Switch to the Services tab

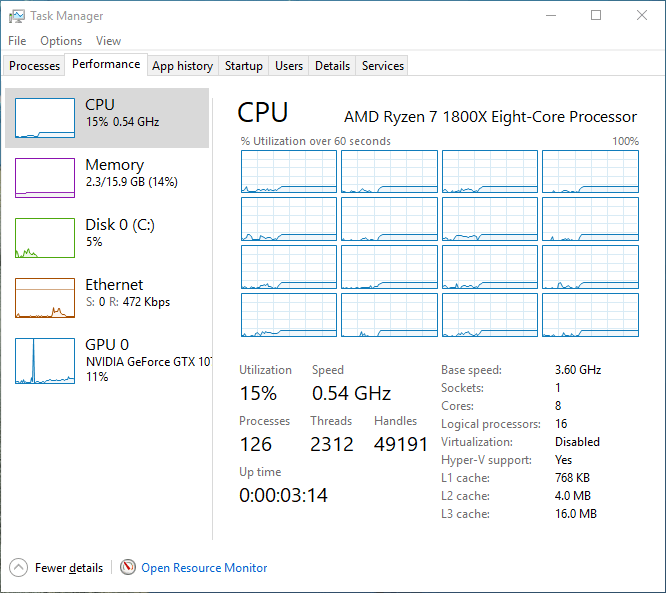point(383,66)
